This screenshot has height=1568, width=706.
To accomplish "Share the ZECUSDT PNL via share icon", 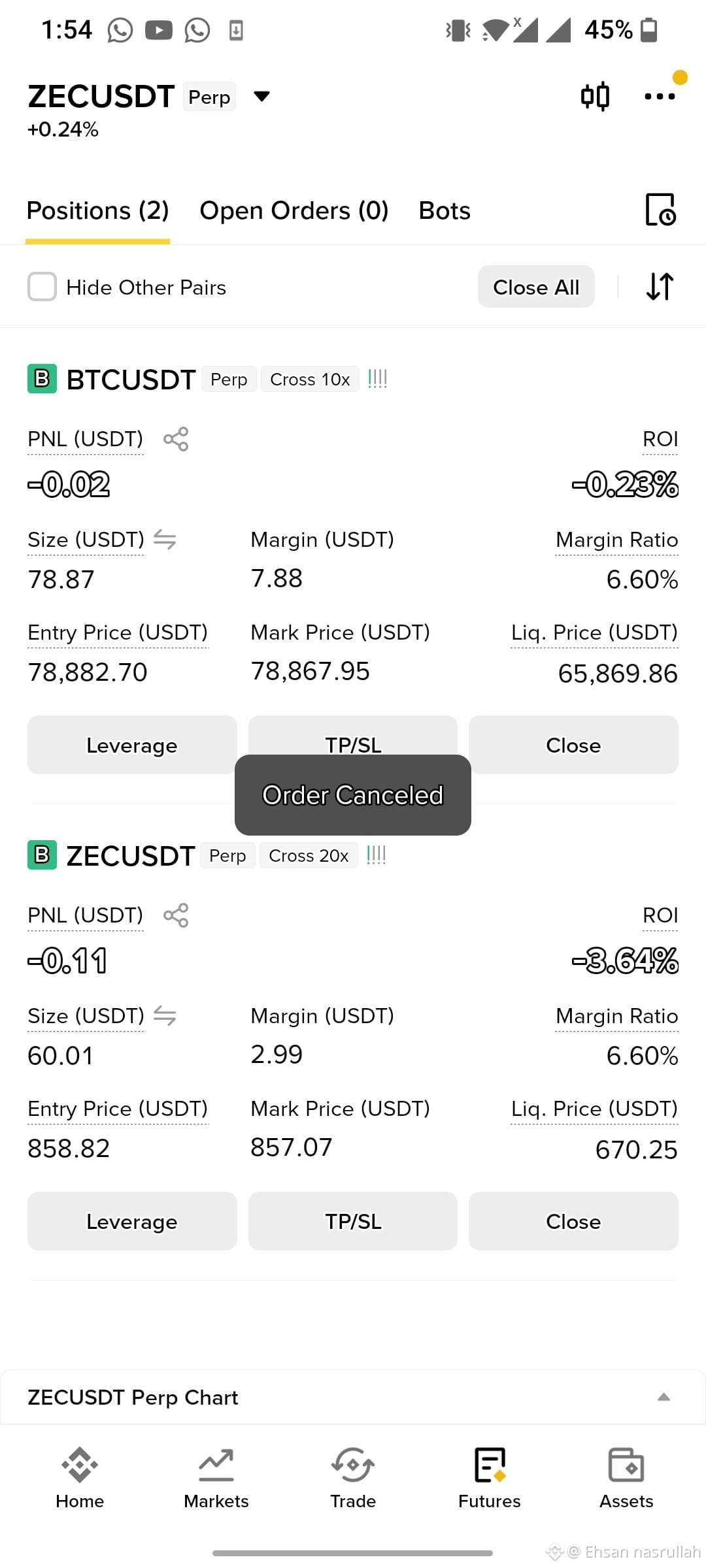I will pos(176,915).
